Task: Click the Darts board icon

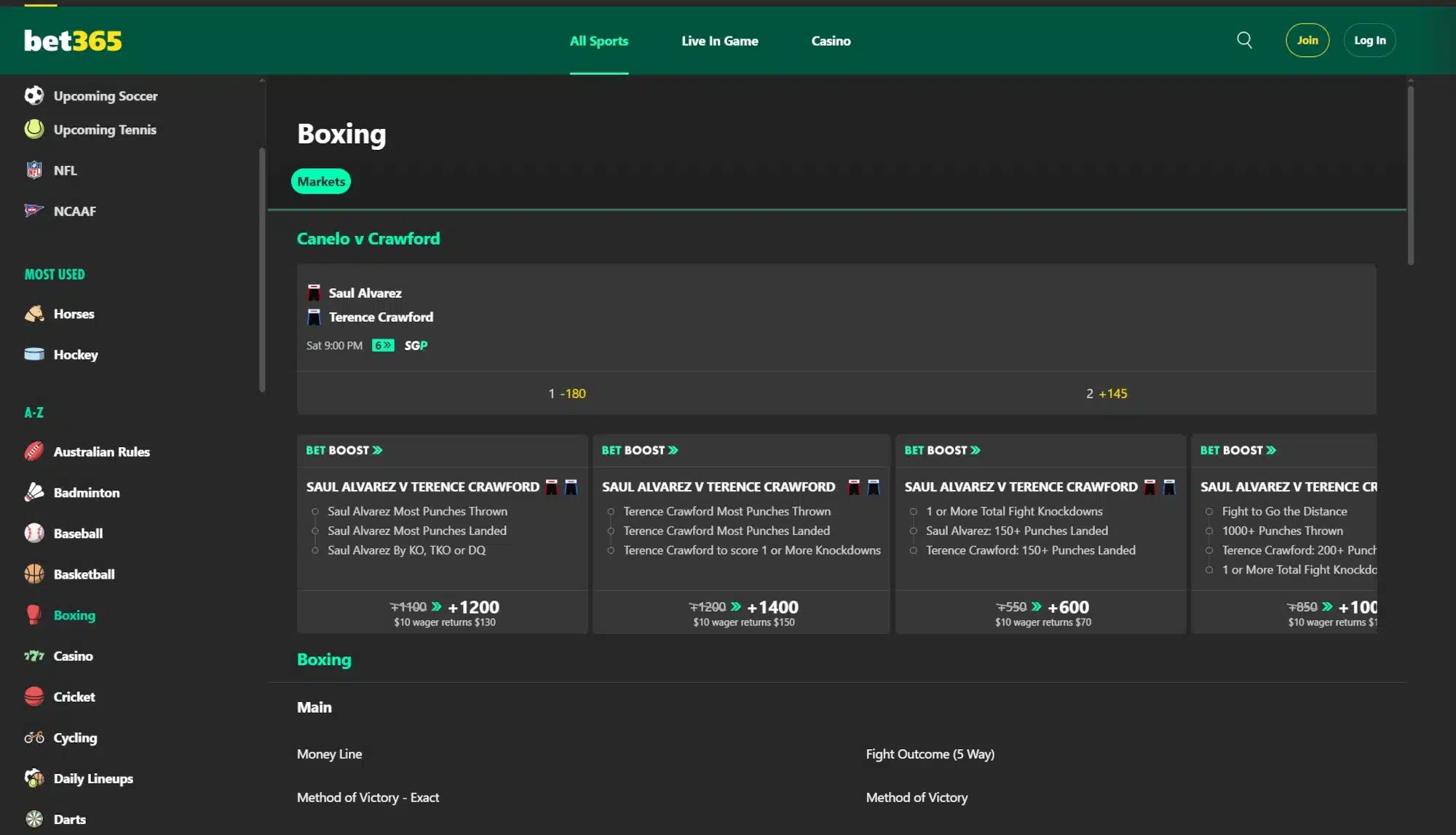Action: [x=34, y=819]
